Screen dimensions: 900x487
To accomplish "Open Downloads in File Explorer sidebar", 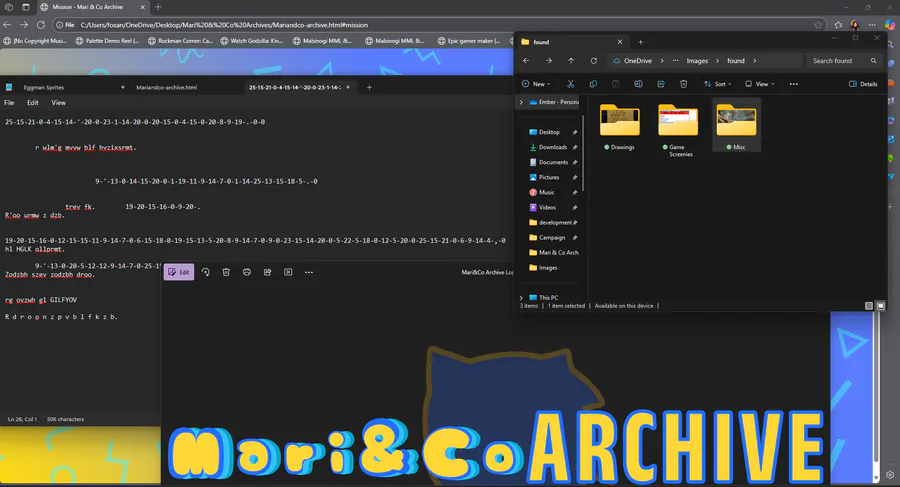I will tap(552, 147).
